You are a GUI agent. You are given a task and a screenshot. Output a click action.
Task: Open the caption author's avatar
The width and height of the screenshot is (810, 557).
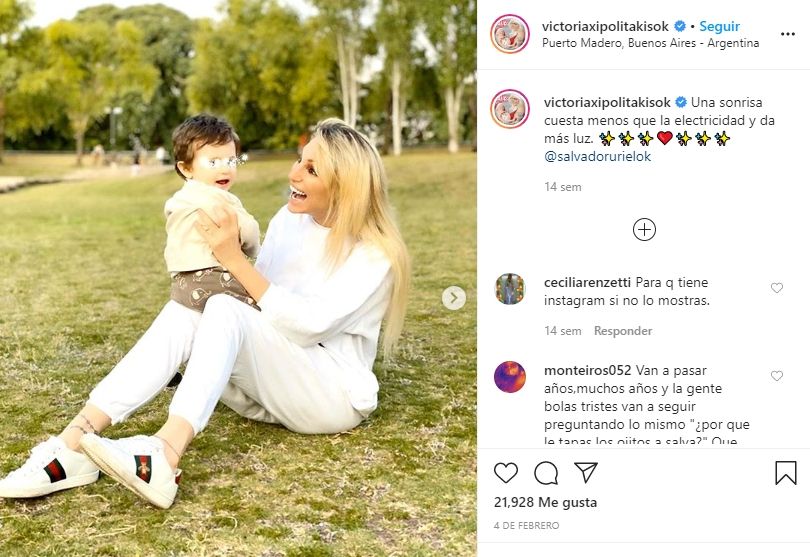(510, 109)
